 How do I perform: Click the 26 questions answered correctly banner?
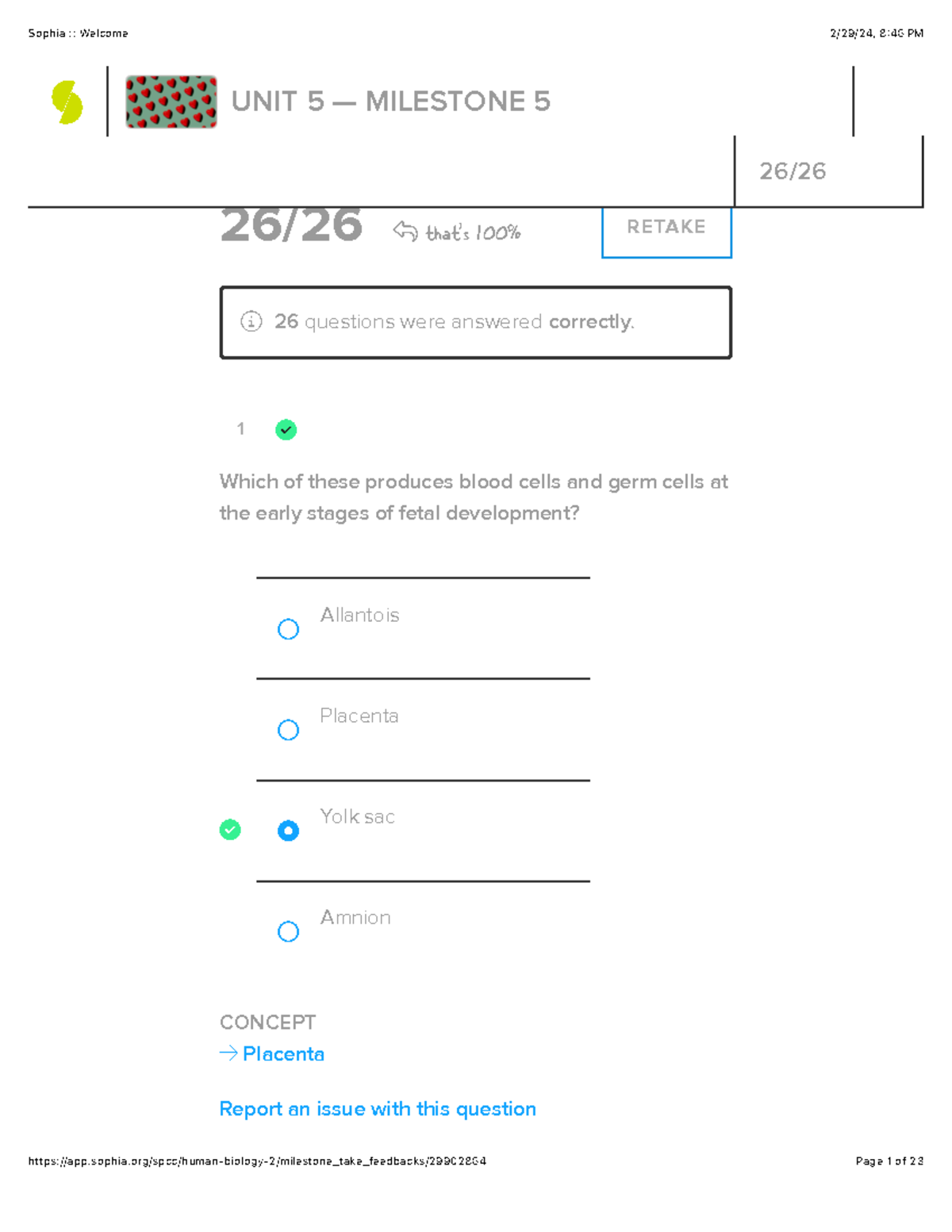tap(476, 322)
